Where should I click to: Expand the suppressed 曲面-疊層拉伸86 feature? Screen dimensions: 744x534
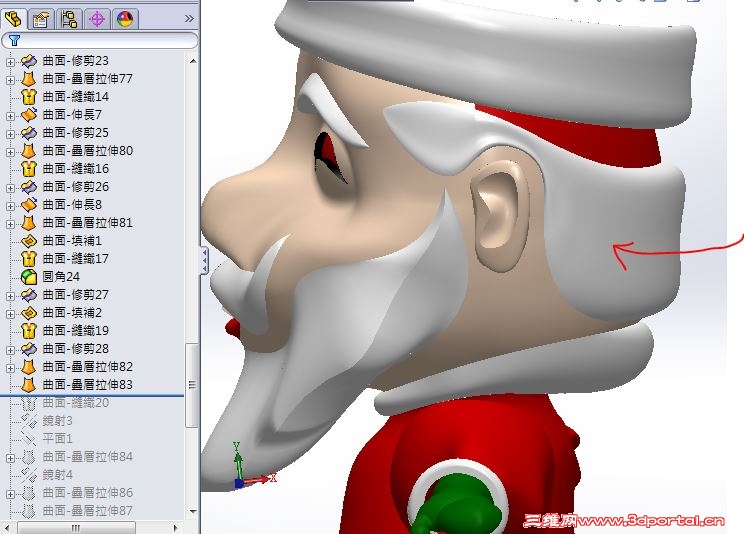[x=10, y=494]
